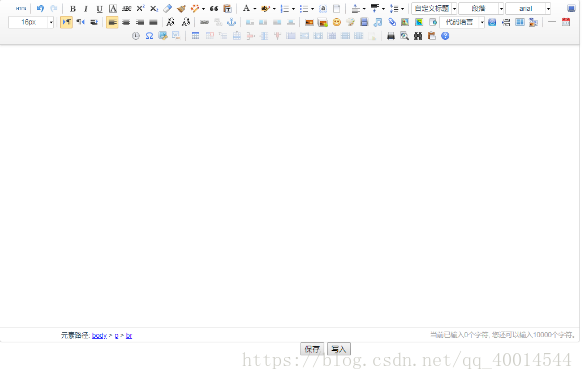Set right-to-left text direction
The image size is (583, 380).
80,22
